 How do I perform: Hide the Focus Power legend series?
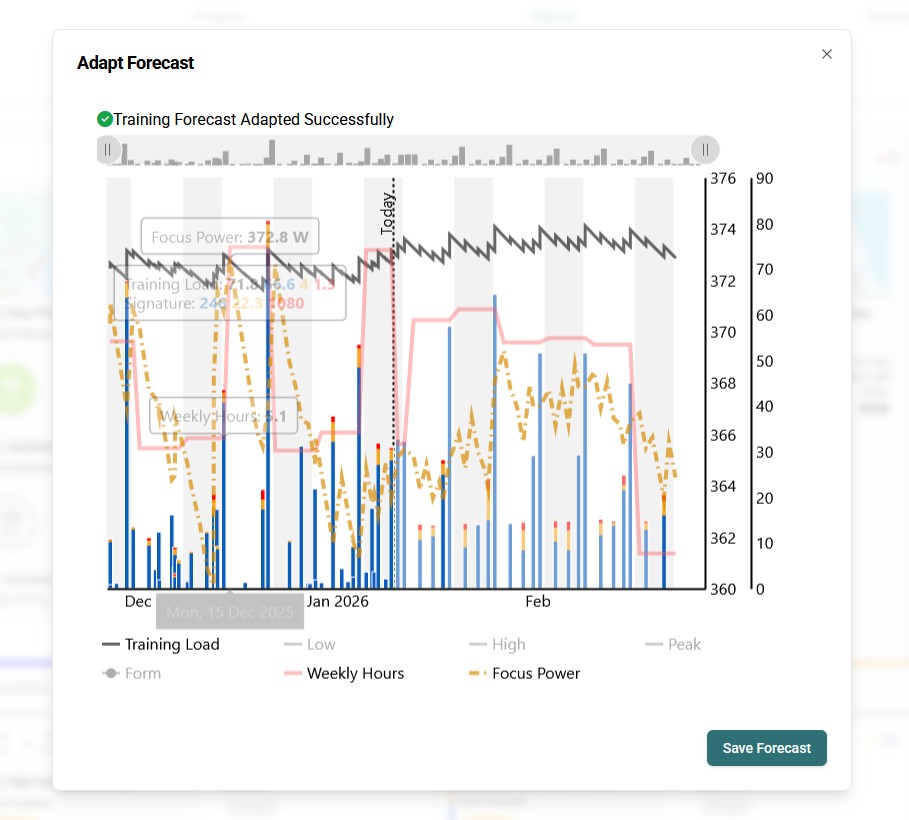524,674
